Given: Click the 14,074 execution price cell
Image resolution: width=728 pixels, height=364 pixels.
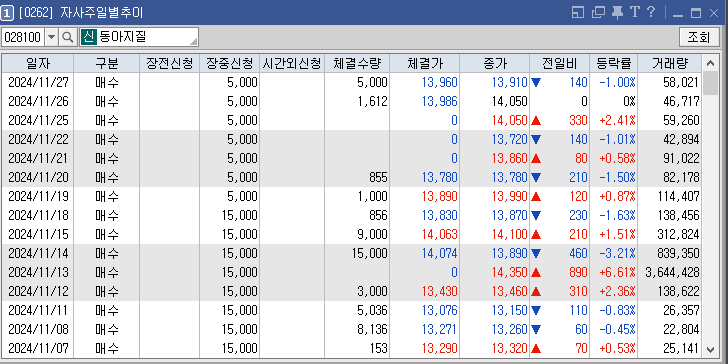Looking at the screenshot, I should [x=424, y=254].
